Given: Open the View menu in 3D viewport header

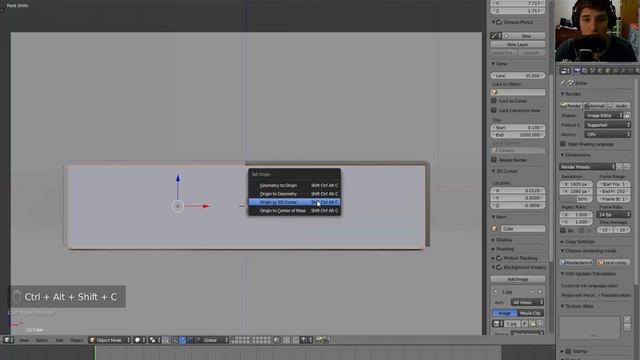Looking at the screenshot, I should coord(24,340).
